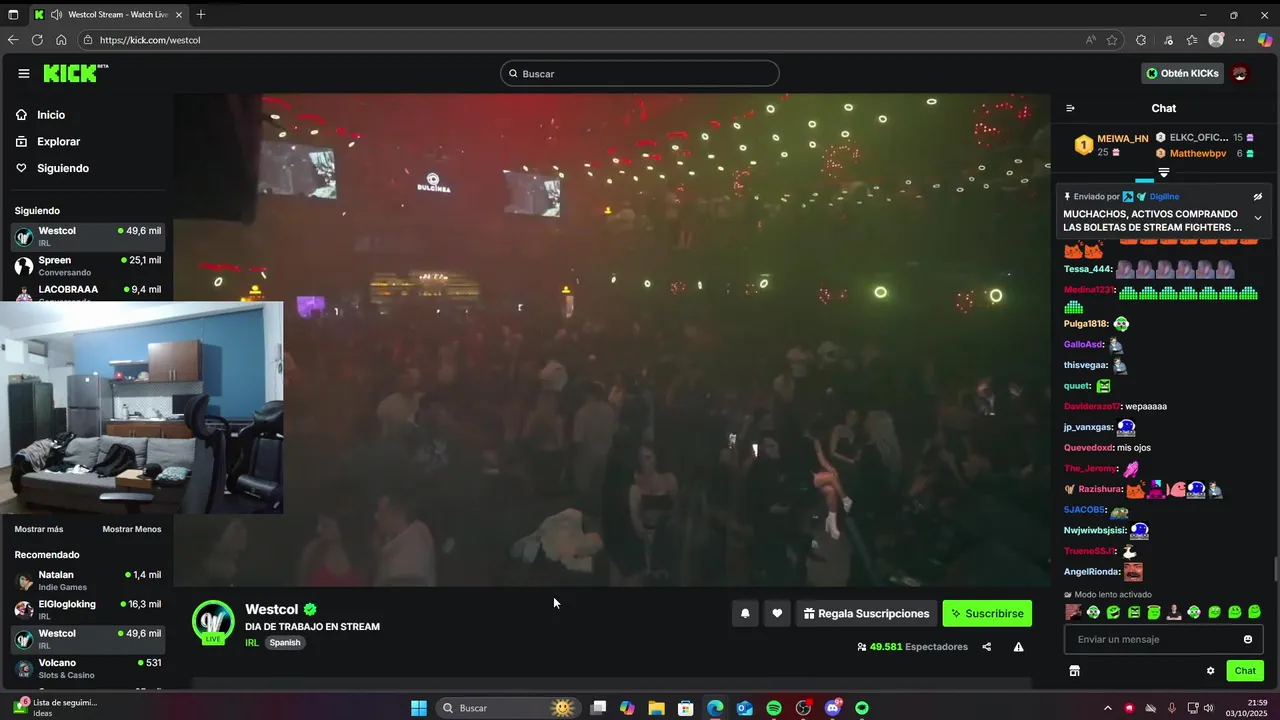Open Discord from taskbar
Viewport: 1280px width, 720px height.
832,708
